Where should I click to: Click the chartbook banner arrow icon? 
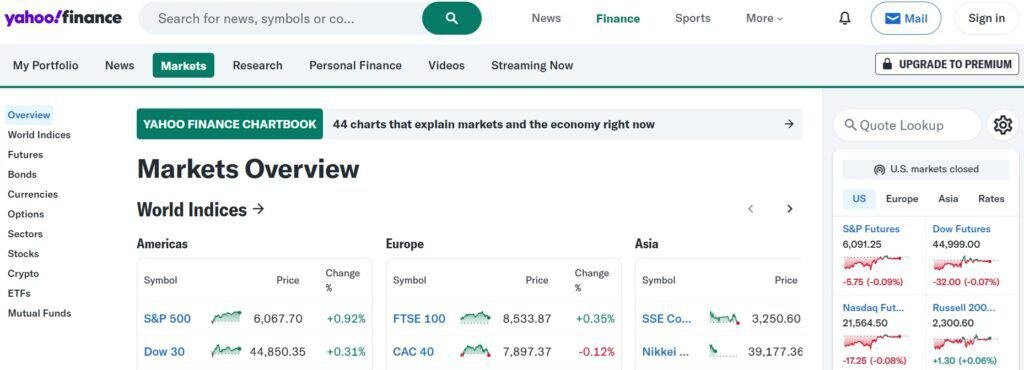(789, 124)
